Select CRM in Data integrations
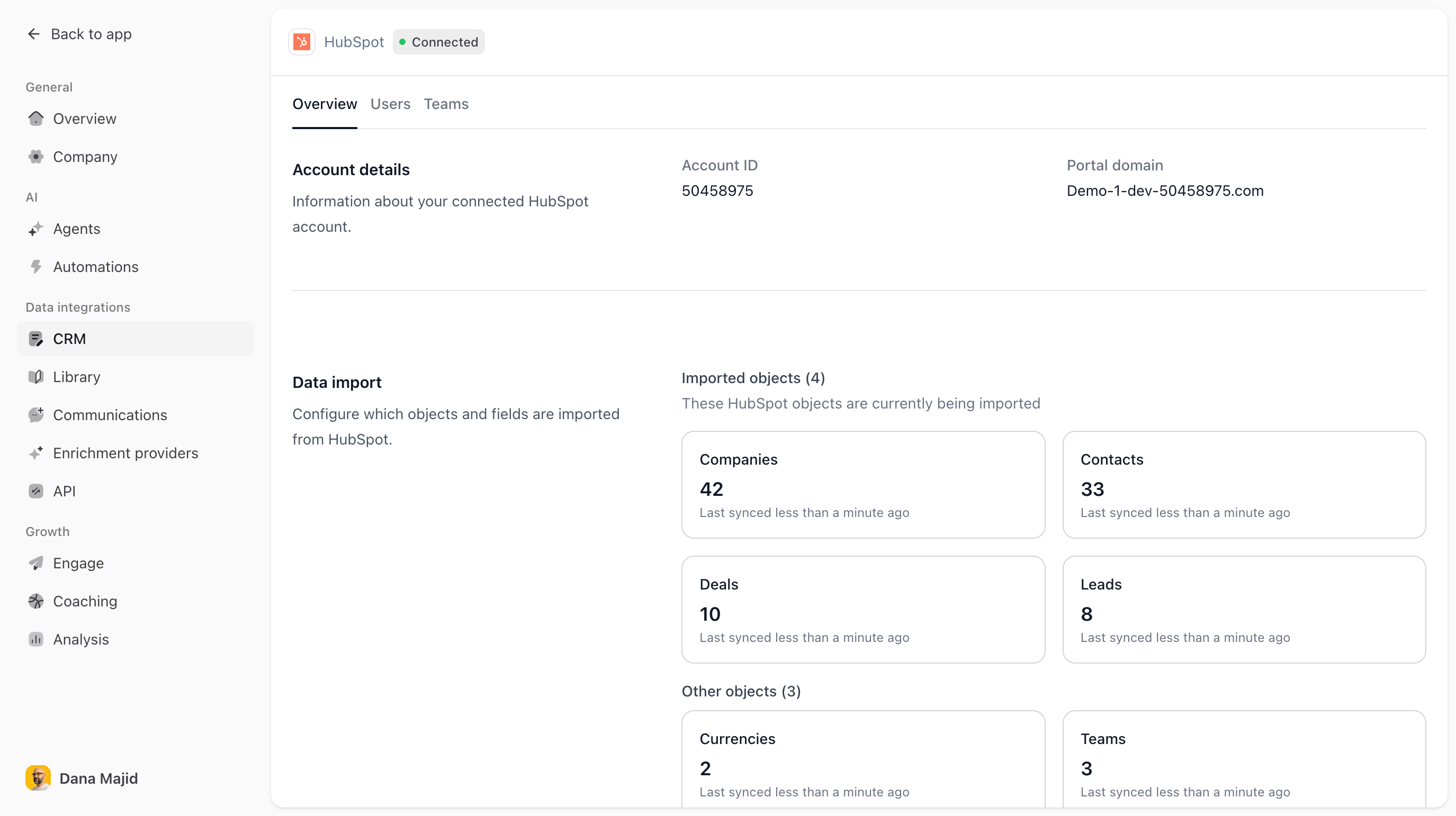This screenshot has height=816, width=1456. (136, 339)
